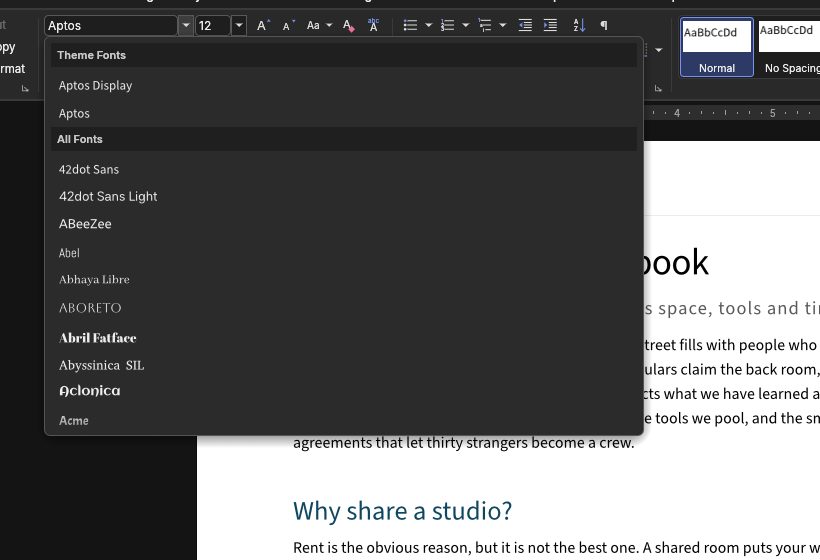Choose the 42dot Sans Light font
The height and width of the screenshot is (560, 820).
(x=344, y=197)
